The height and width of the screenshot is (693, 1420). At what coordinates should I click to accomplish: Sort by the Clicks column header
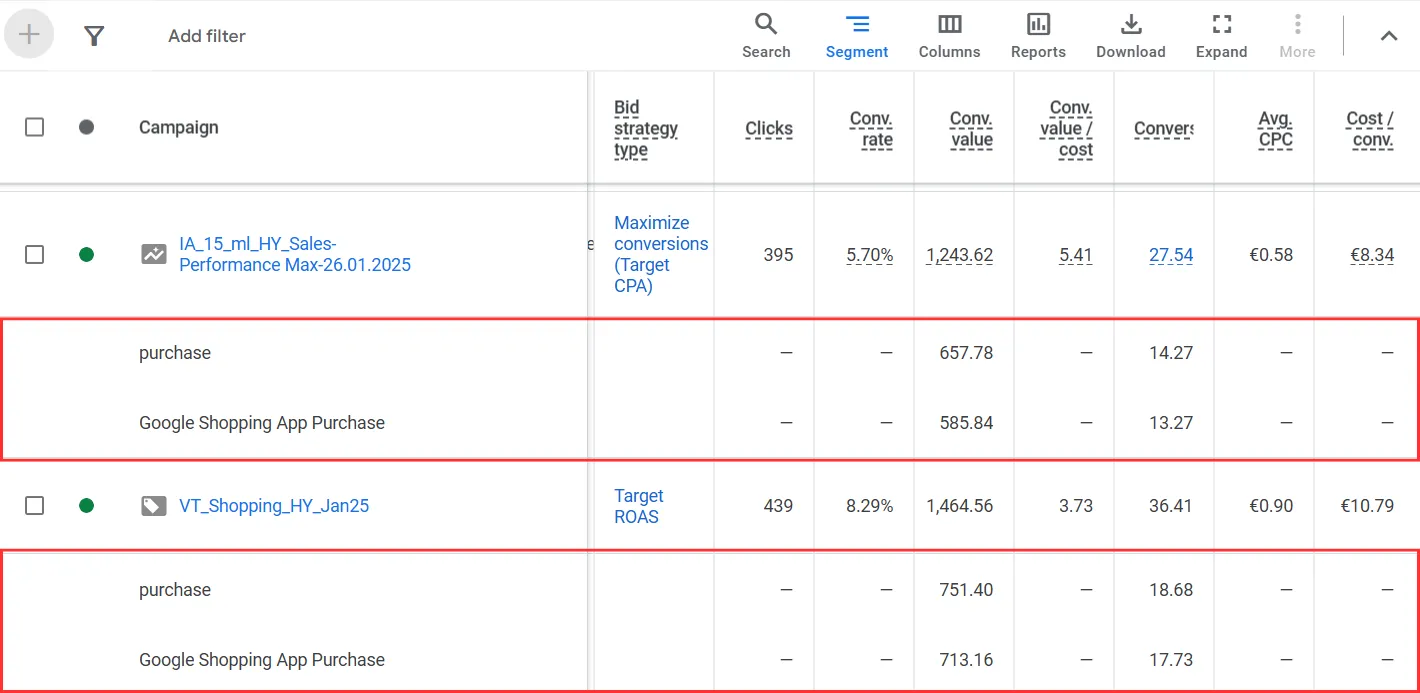pos(769,128)
